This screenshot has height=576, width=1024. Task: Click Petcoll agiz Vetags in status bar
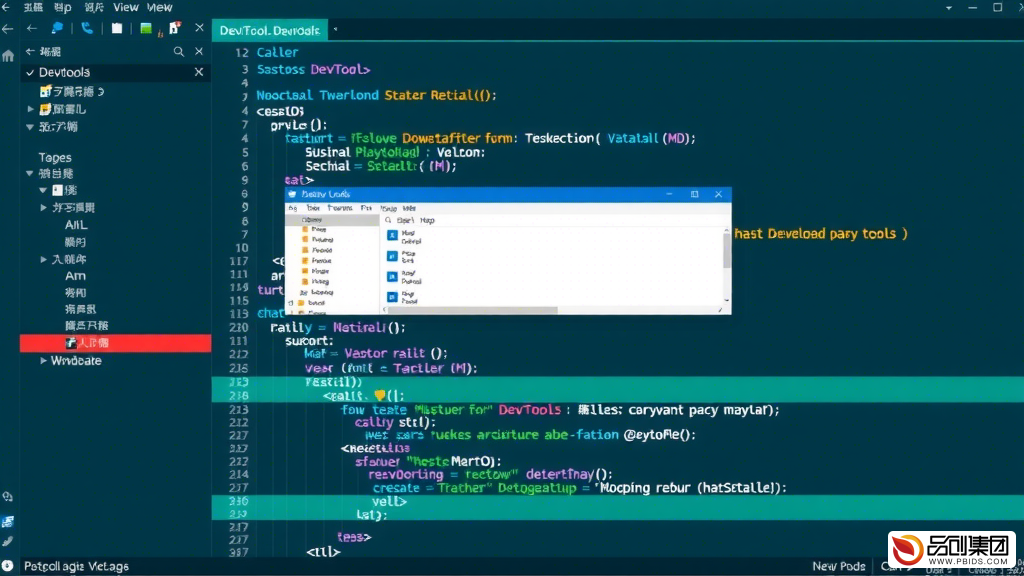pyautogui.click(x=76, y=566)
